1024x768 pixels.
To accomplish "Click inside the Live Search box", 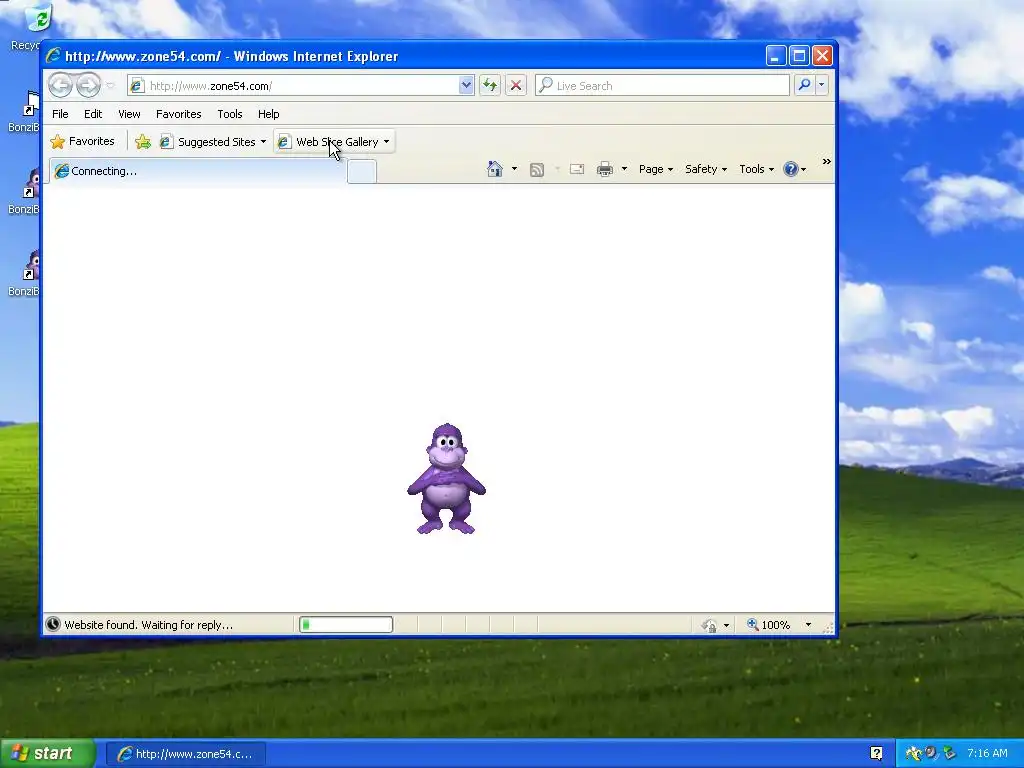I will [662, 86].
